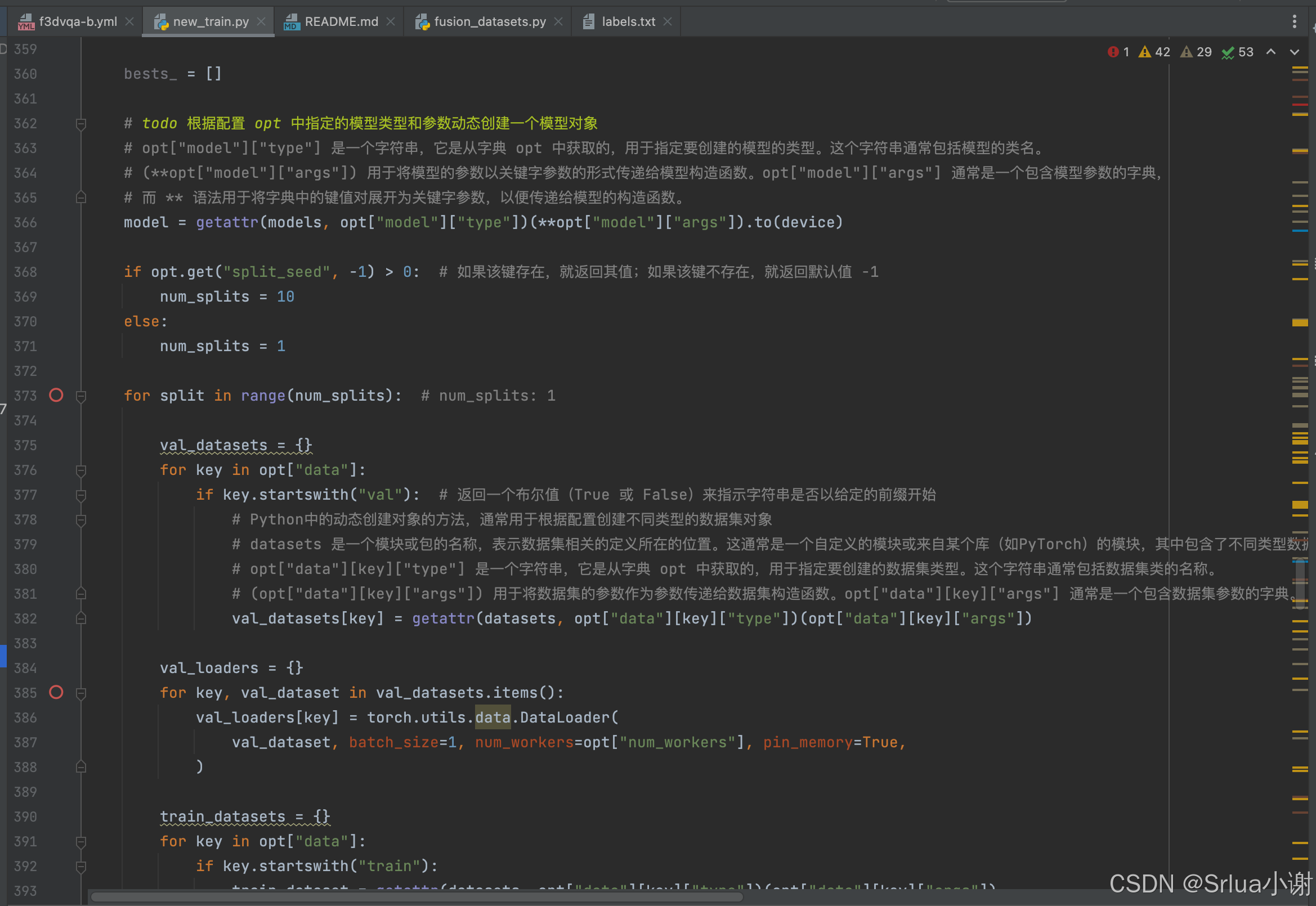Click the red error indicator icon

pos(1113,52)
